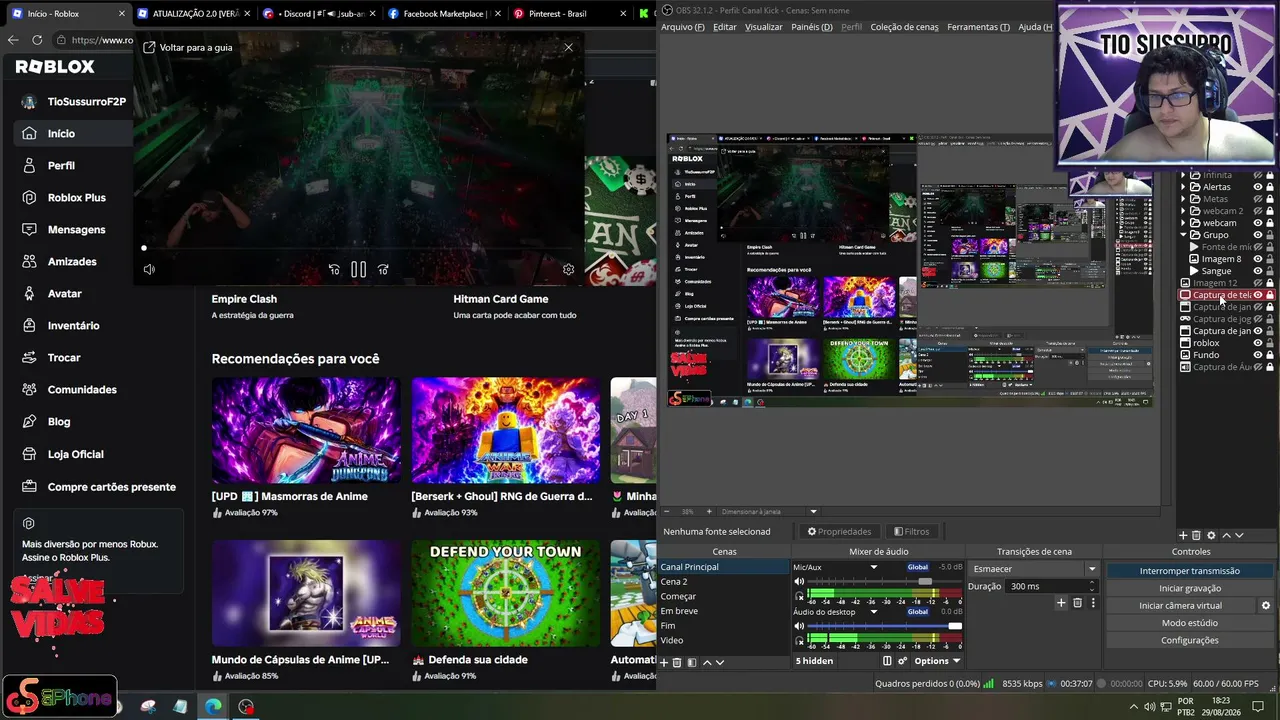Toggle visibility of Grupo source
This screenshot has height=720, width=1280.
click(1258, 235)
